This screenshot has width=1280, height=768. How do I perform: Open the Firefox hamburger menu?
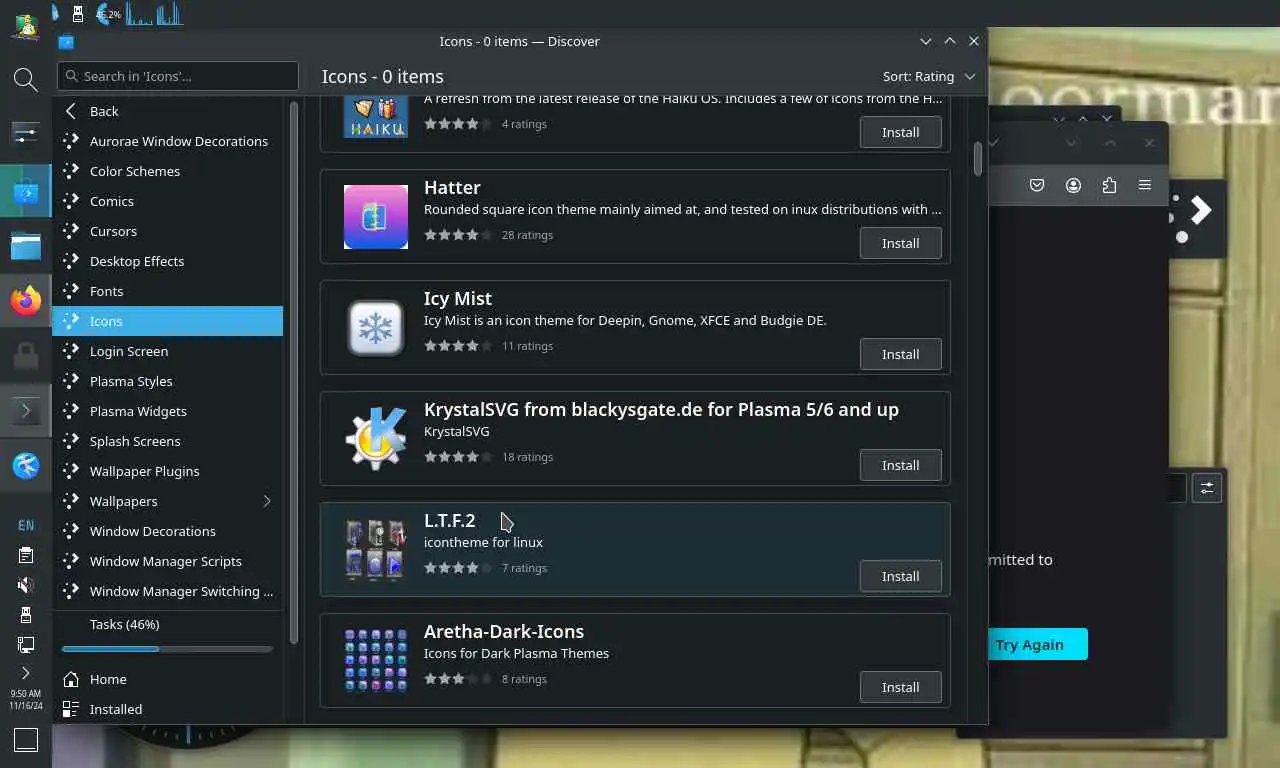point(1145,185)
